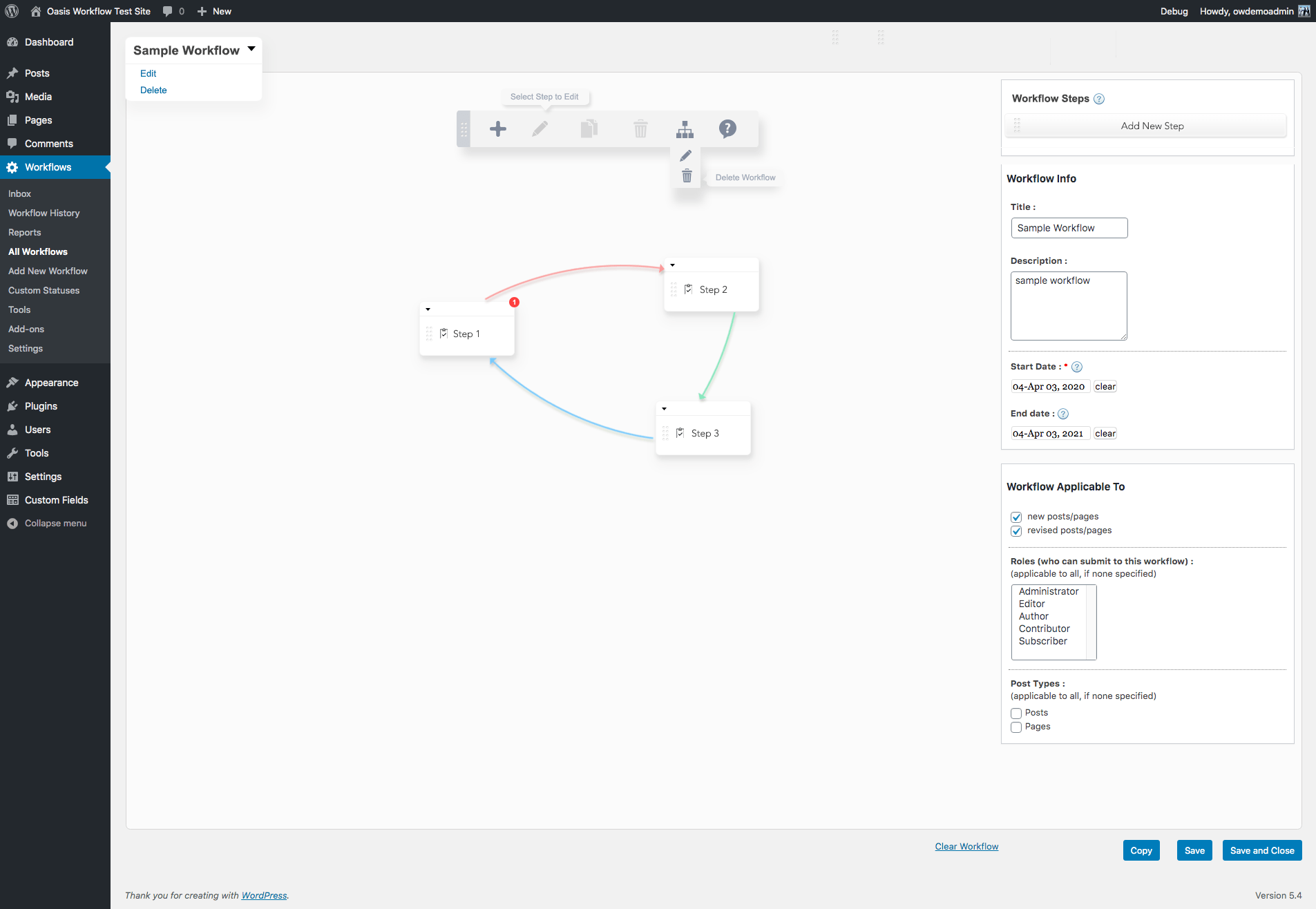Screen dimensions: 1316x909
Task: Click the workflow hierarchy icon in toolbar
Action: tap(685, 129)
